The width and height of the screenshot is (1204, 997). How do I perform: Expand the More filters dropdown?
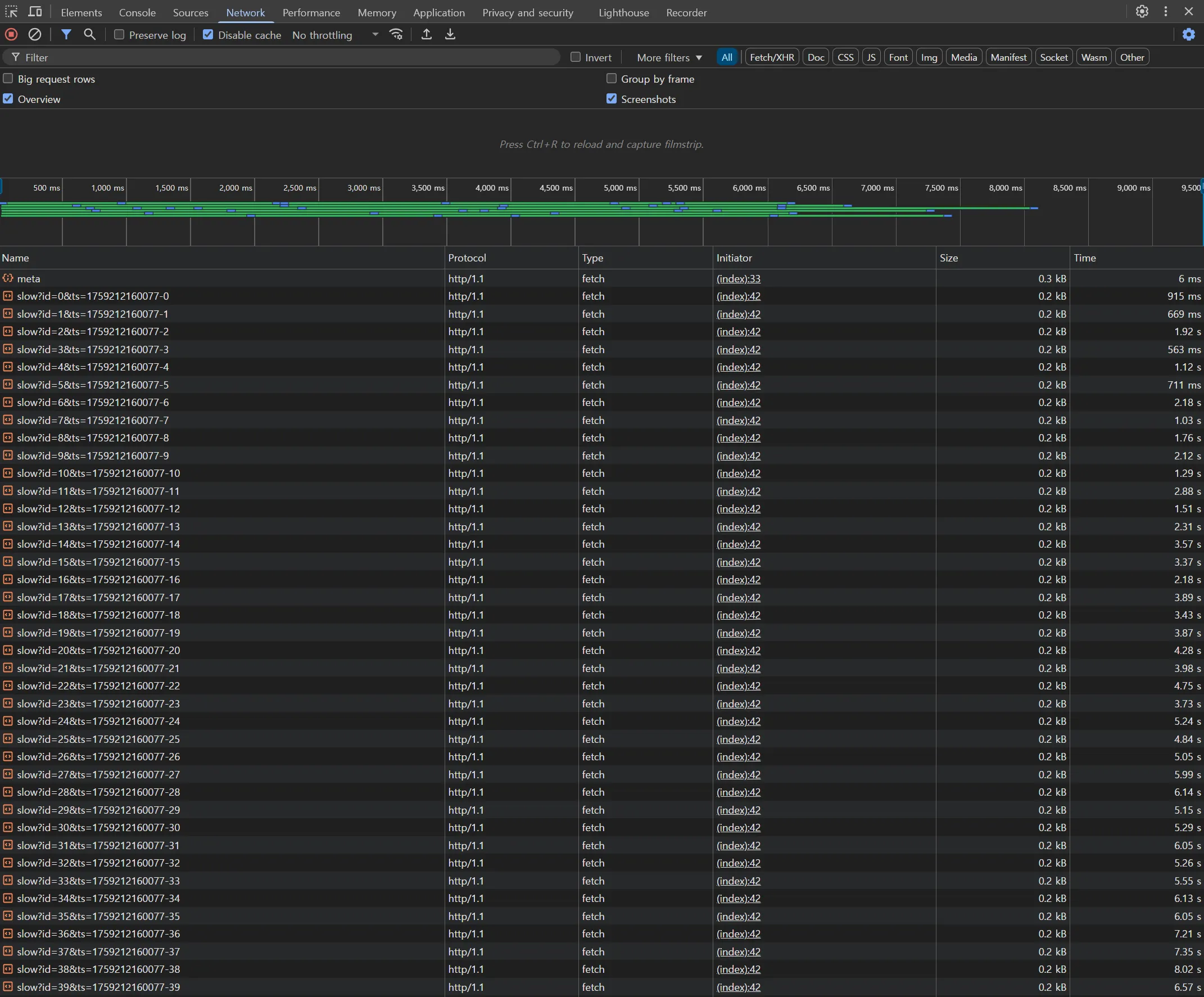[669, 57]
